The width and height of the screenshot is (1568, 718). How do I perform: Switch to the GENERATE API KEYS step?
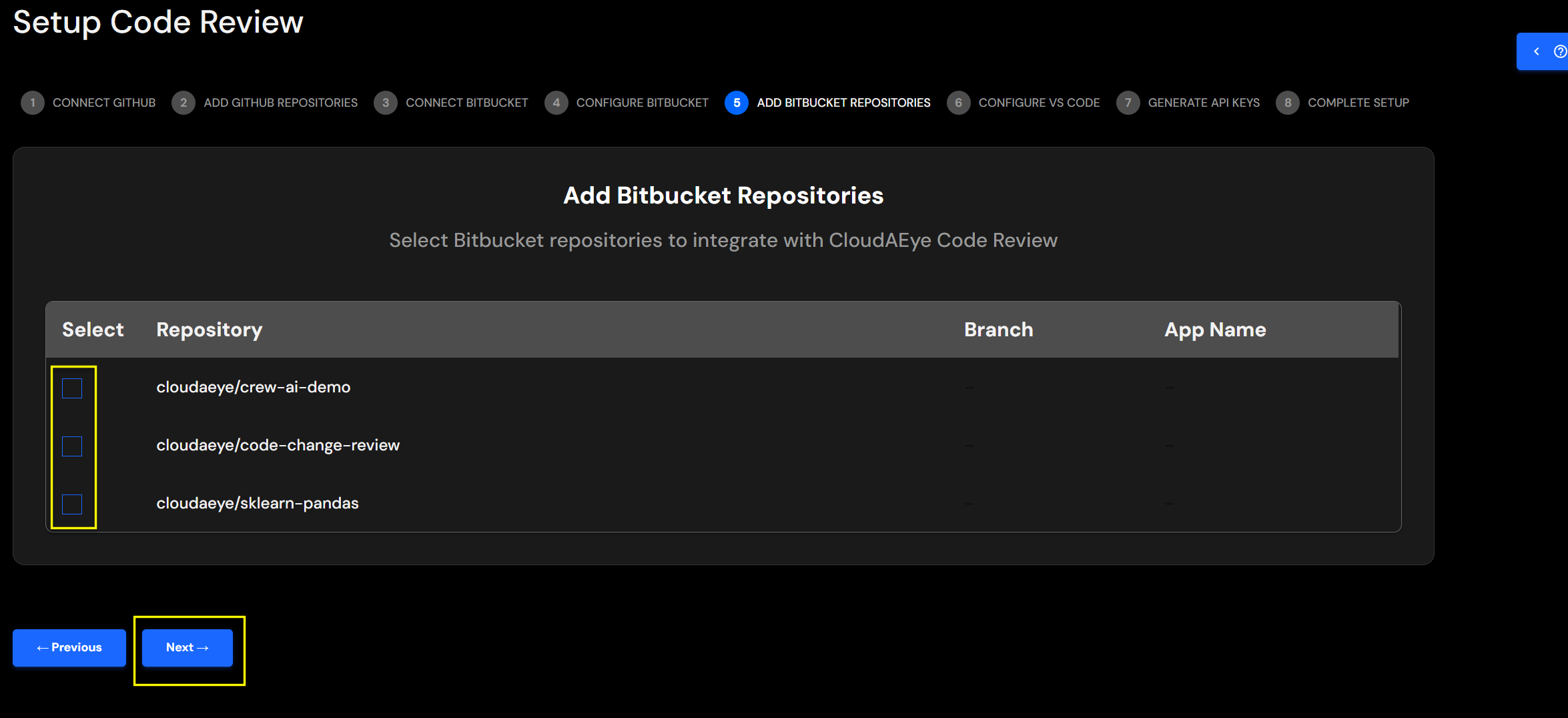point(1204,102)
